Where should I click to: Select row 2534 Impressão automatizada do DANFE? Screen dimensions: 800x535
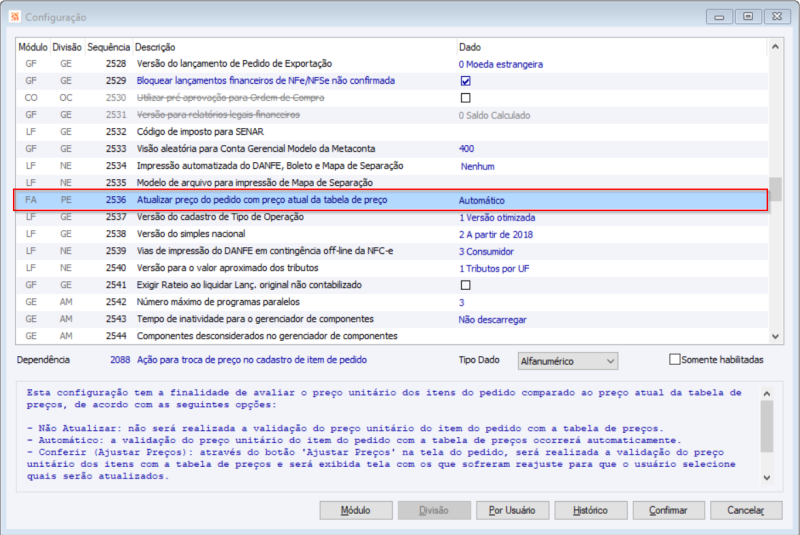[x=391, y=166]
